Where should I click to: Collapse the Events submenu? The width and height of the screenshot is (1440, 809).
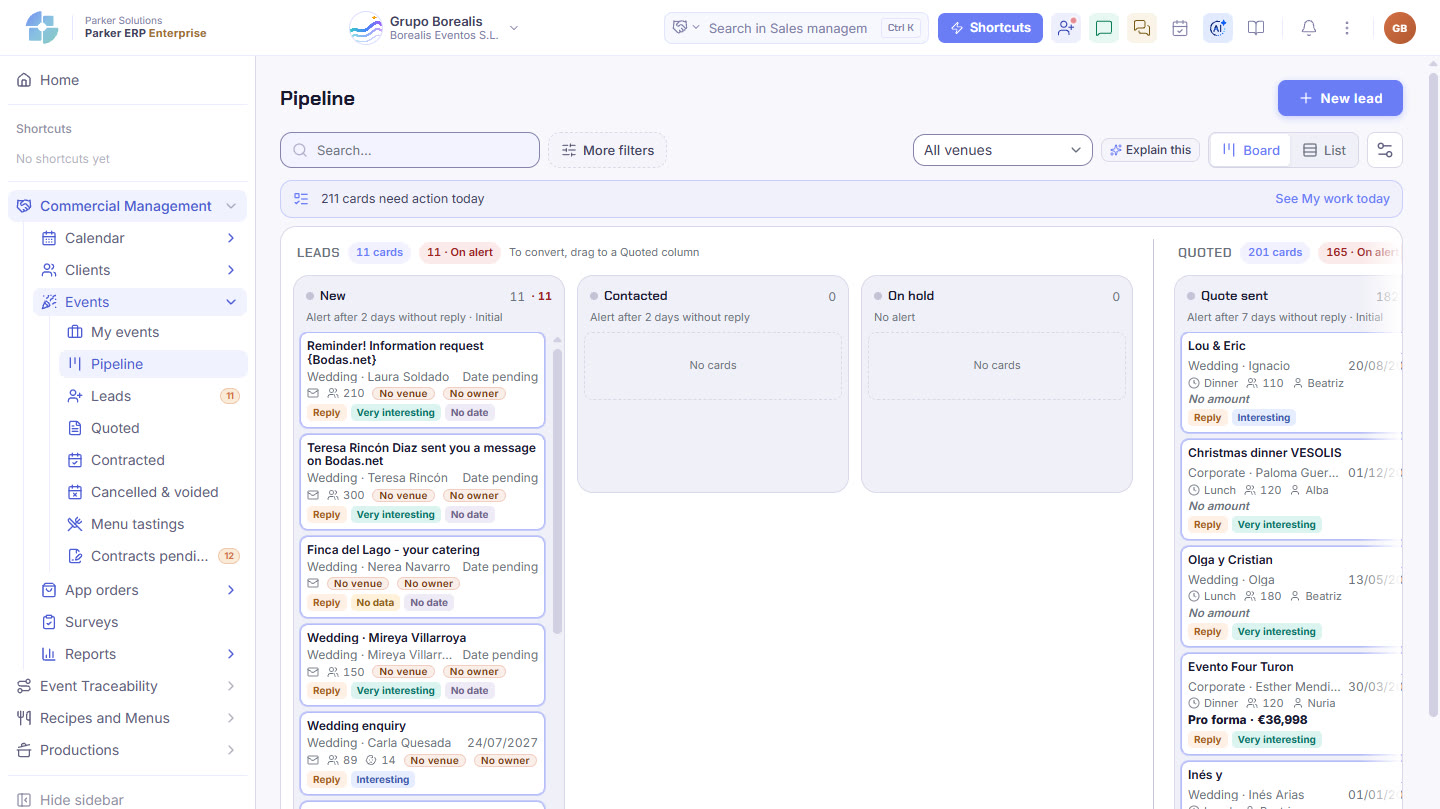click(x=231, y=302)
